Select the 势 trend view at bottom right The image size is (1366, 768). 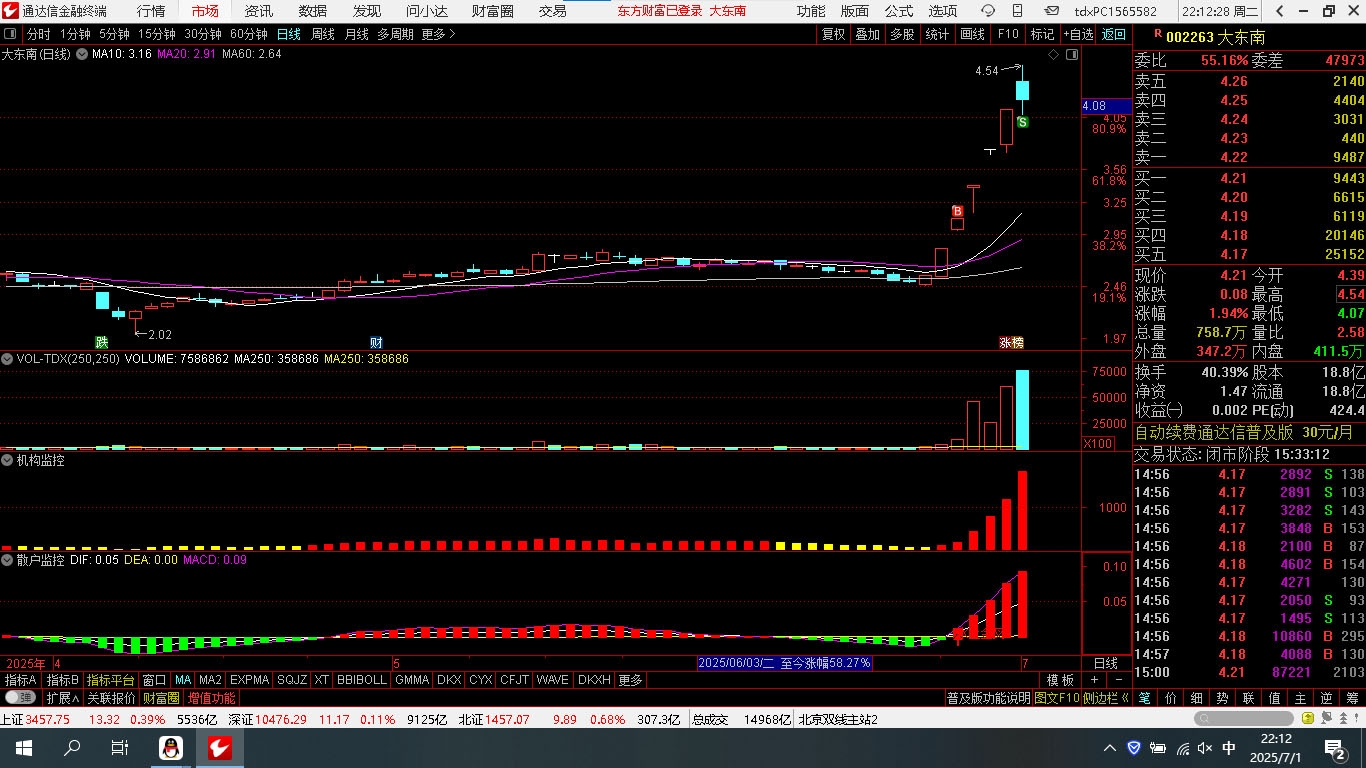coord(1224,698)
